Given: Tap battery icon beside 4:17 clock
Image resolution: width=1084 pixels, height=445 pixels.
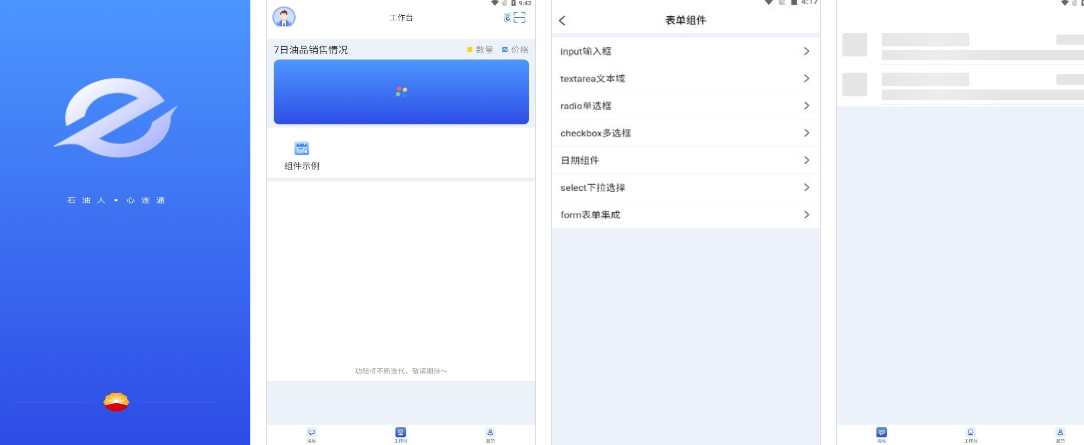Looking at the screenshot, I should click(794, 2).
